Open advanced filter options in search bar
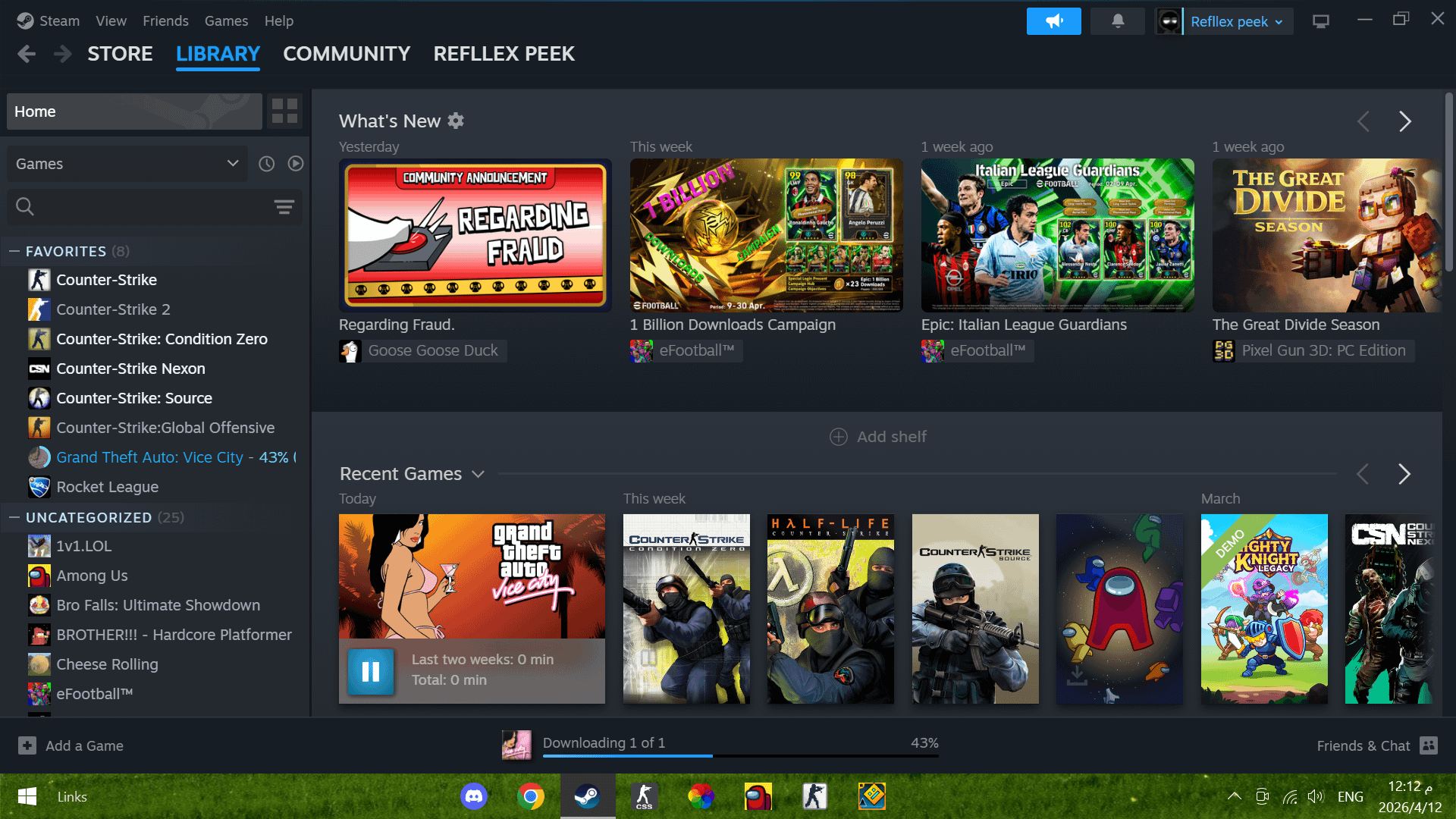This screenshot has width=1456, height=819. point(284,206)
